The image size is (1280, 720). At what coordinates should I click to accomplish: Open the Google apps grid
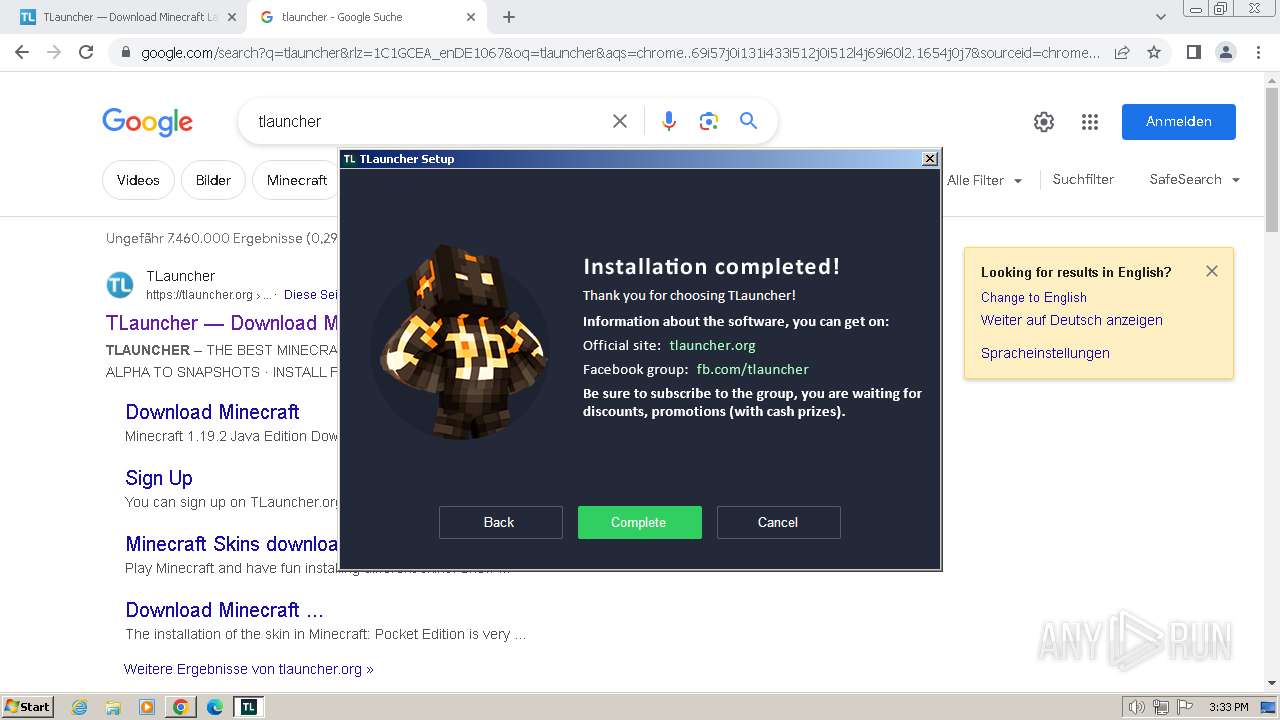point(1090,122)
